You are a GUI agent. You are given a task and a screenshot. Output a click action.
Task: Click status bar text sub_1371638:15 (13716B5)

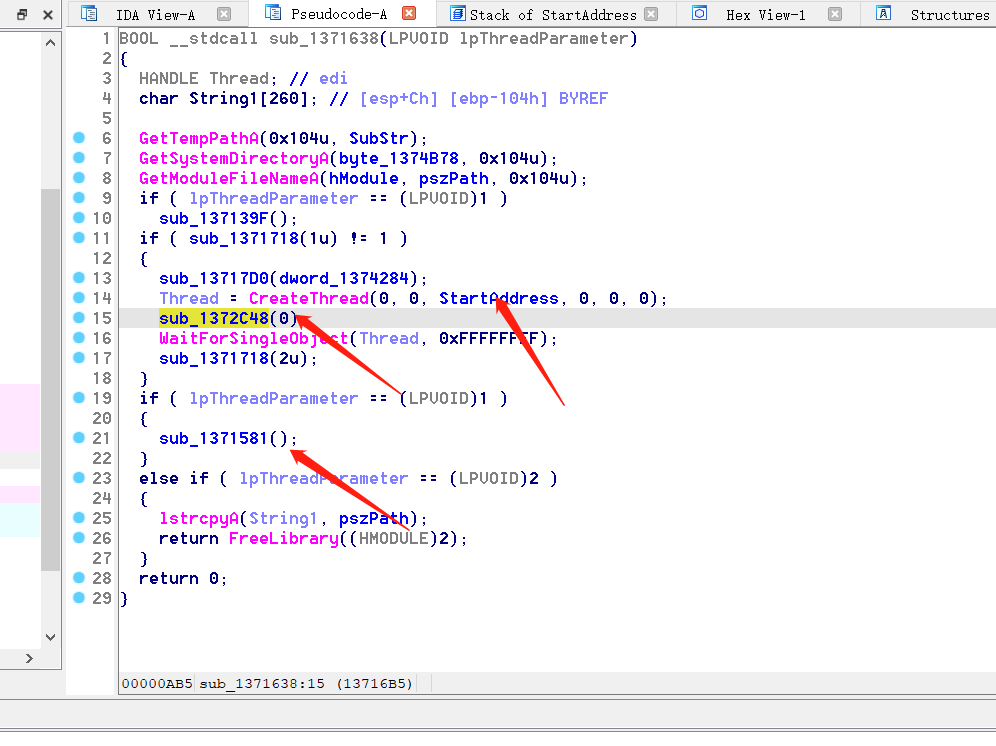tap(306, 684)
